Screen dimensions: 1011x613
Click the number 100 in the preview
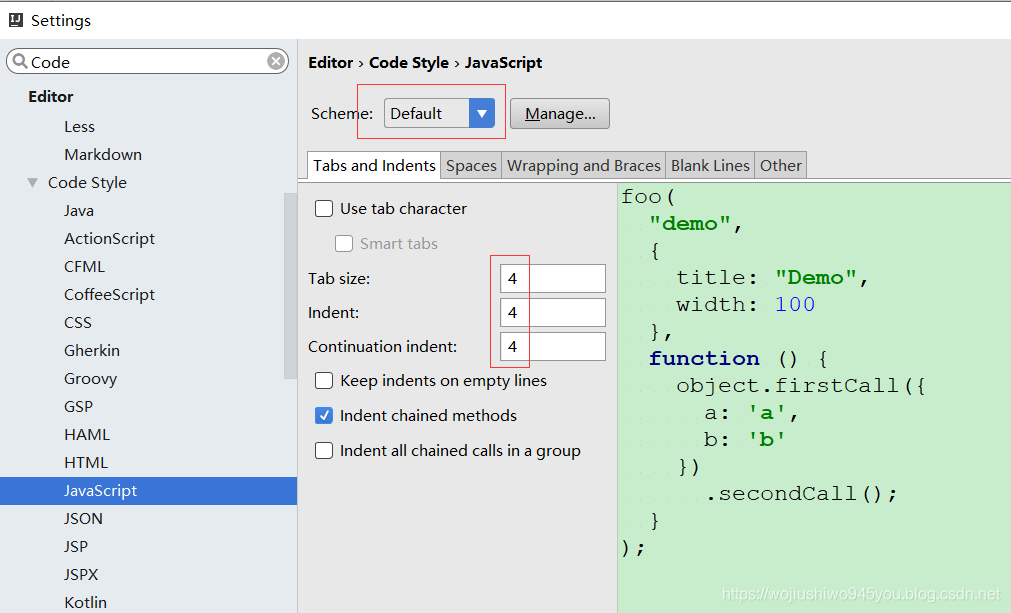click(x=794, y=304)
